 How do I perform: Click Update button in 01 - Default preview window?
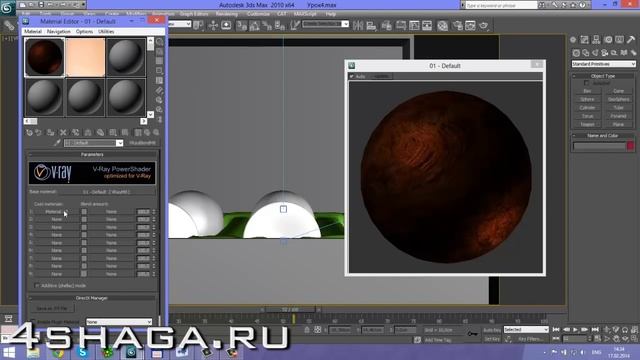click(x=381, y=76)
